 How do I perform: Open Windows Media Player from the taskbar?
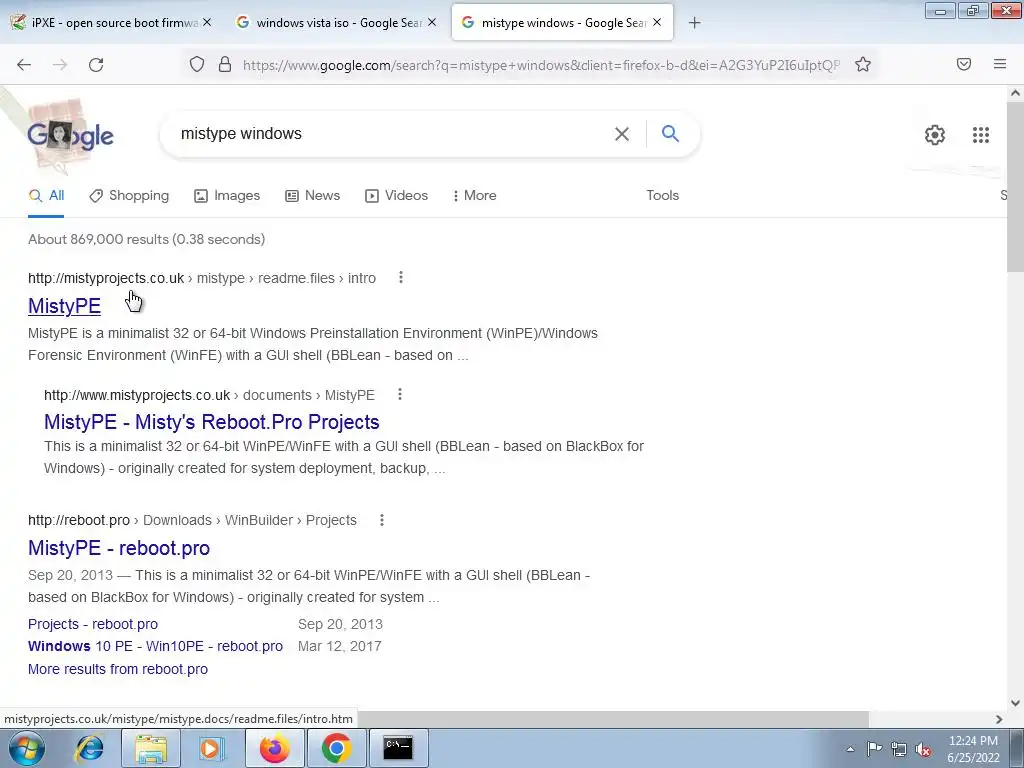(x=212, y=748)
